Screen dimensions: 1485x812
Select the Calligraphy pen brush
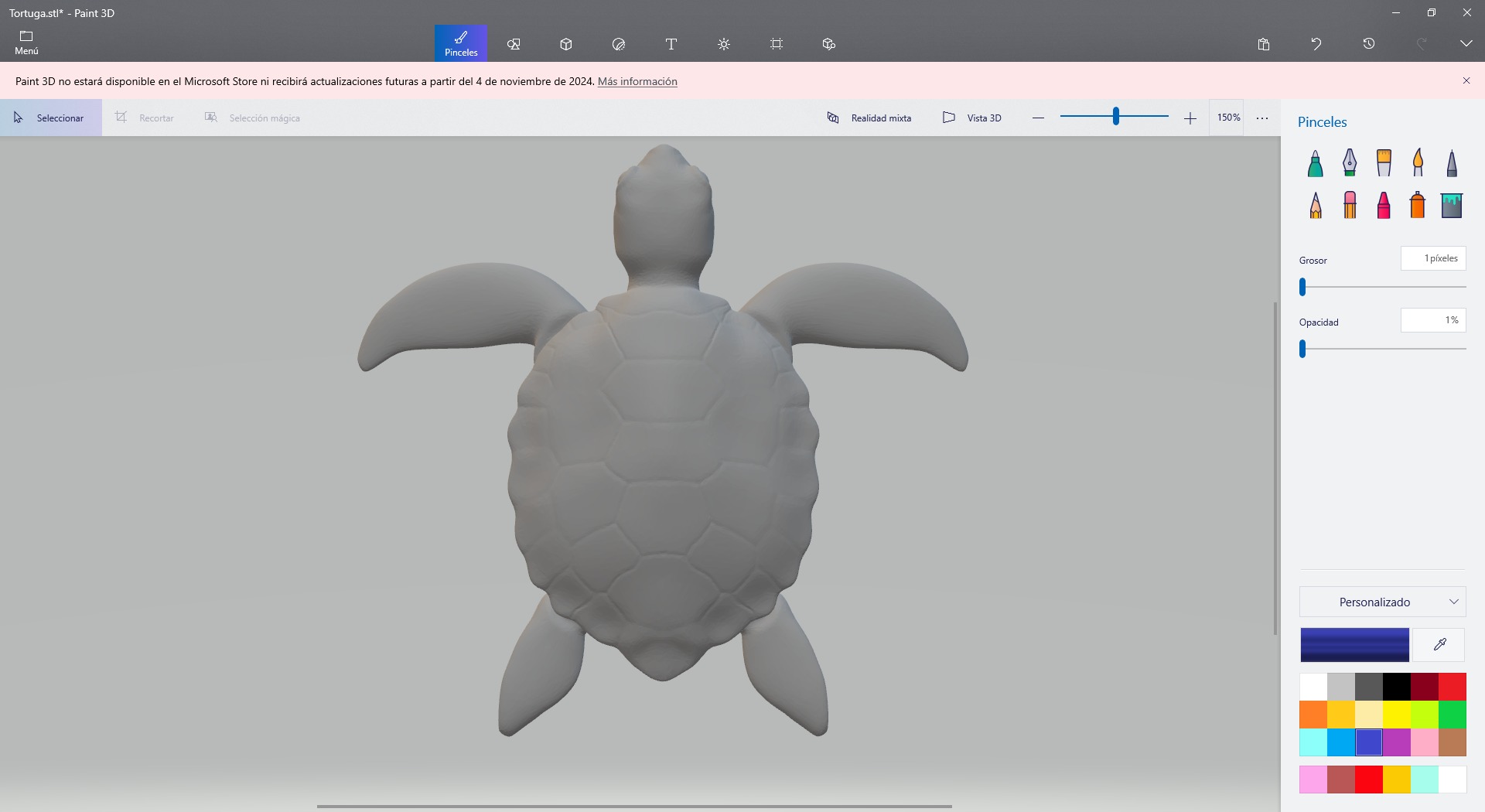[1350, 163]
